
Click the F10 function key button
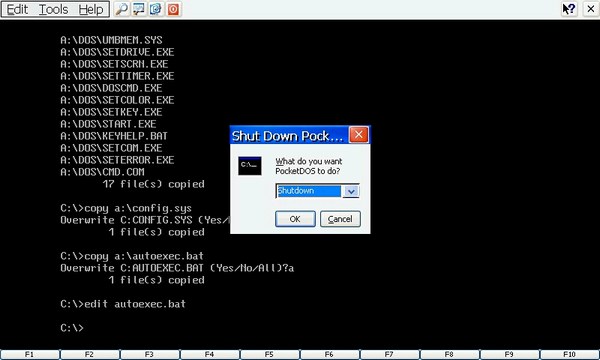click(569, 355)
